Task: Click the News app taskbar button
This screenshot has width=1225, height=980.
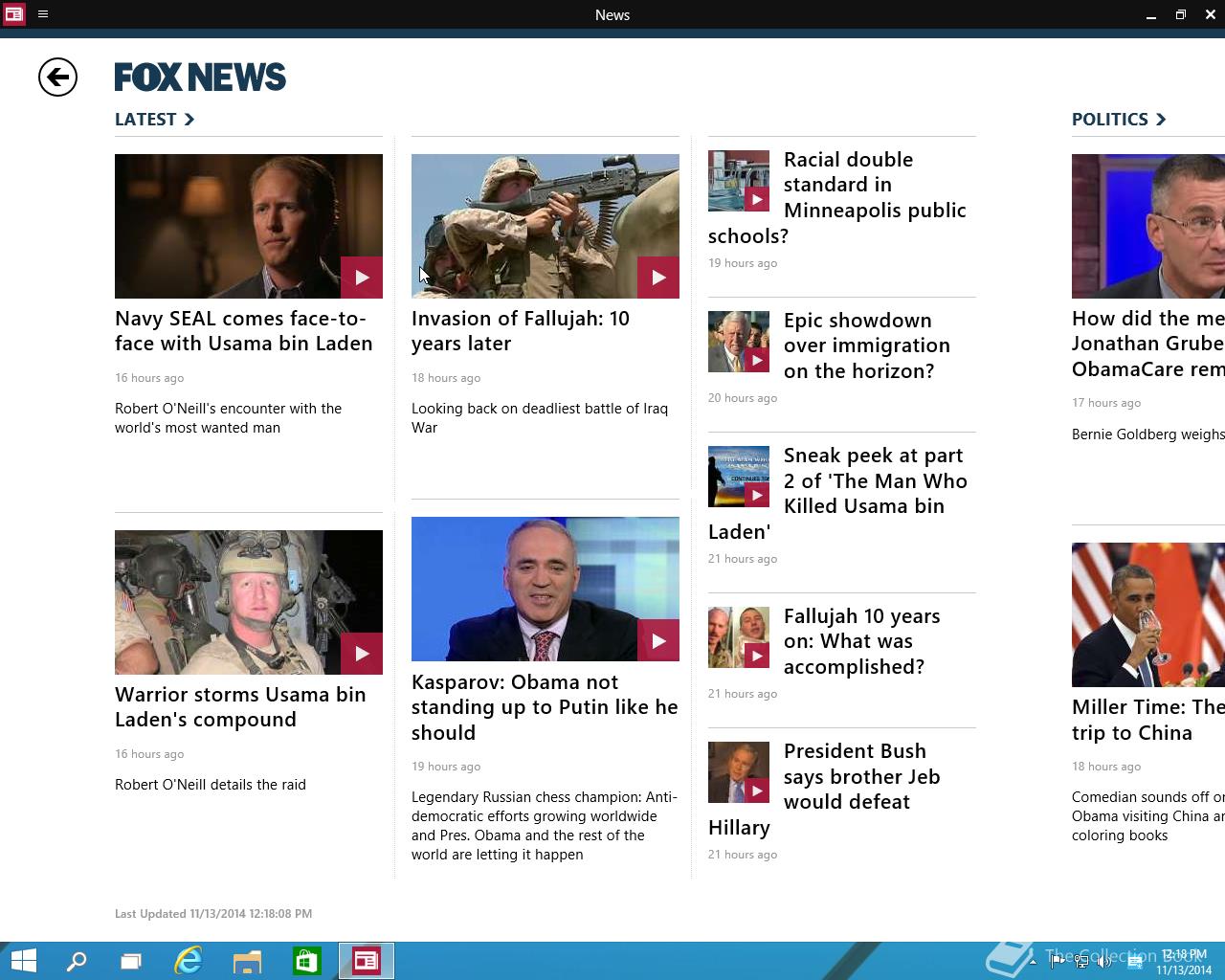Action: (367, 961)
